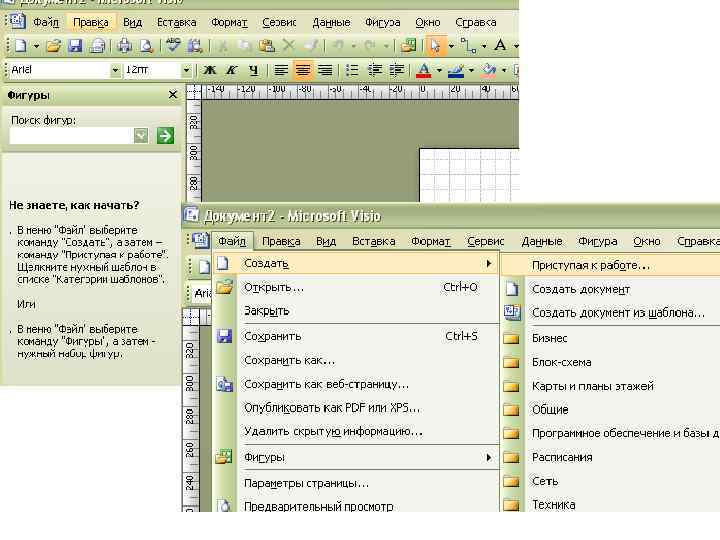Toggle Underline (Ч) formatting

[253, 70]
